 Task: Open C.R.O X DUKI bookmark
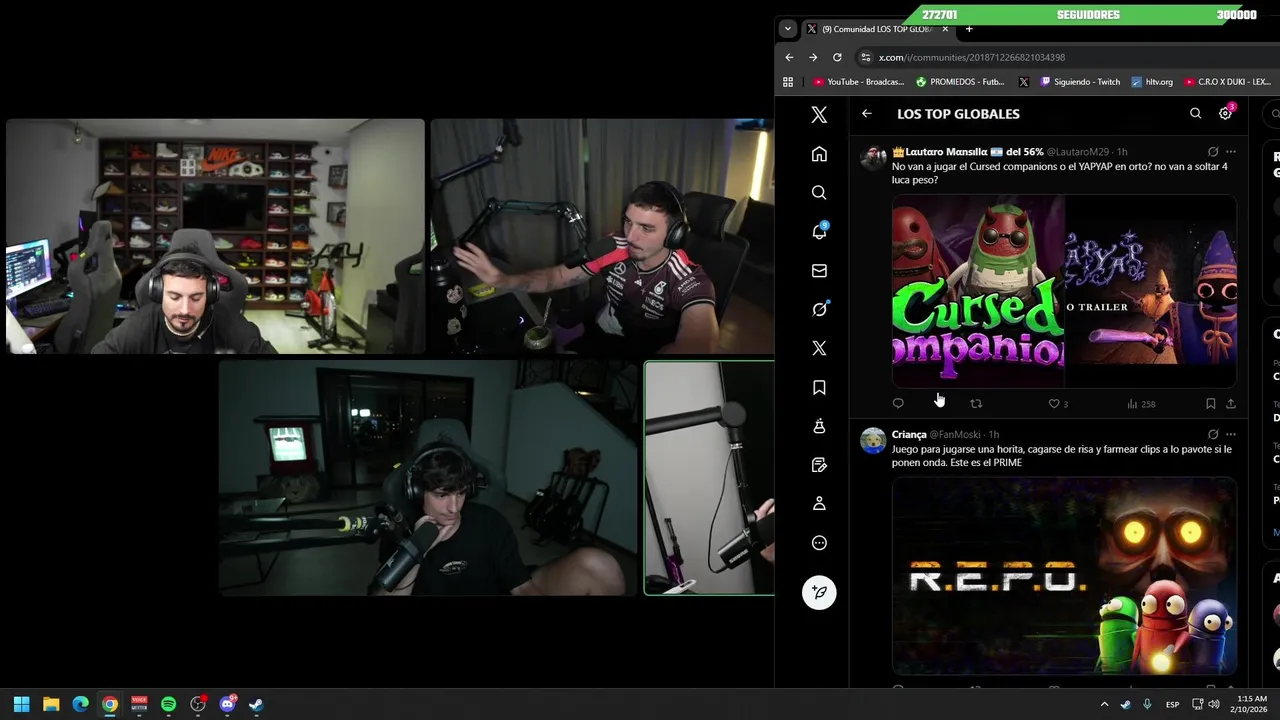pyautogui.click(x=1227, y=82)
